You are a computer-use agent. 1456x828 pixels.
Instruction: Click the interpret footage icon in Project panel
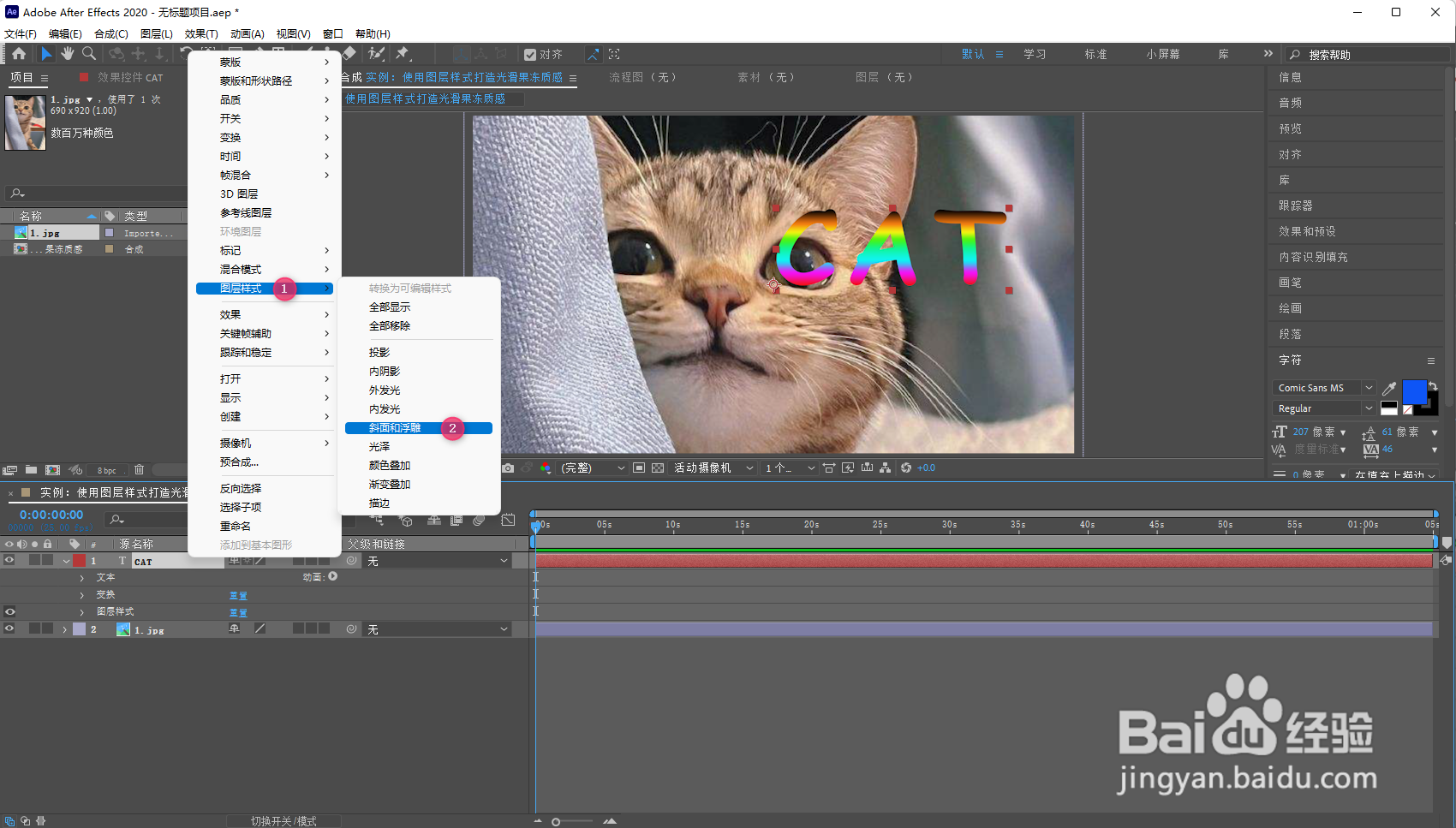coord(10,470)
